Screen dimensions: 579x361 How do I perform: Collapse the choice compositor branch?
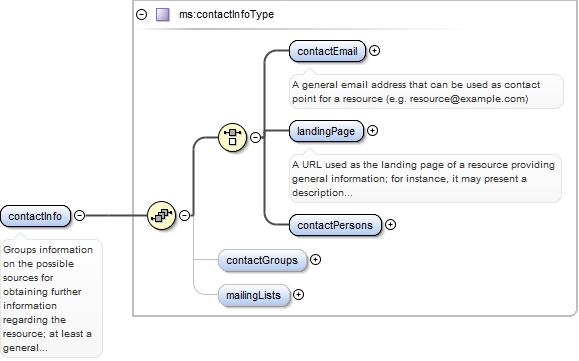[x=255, y=137]
